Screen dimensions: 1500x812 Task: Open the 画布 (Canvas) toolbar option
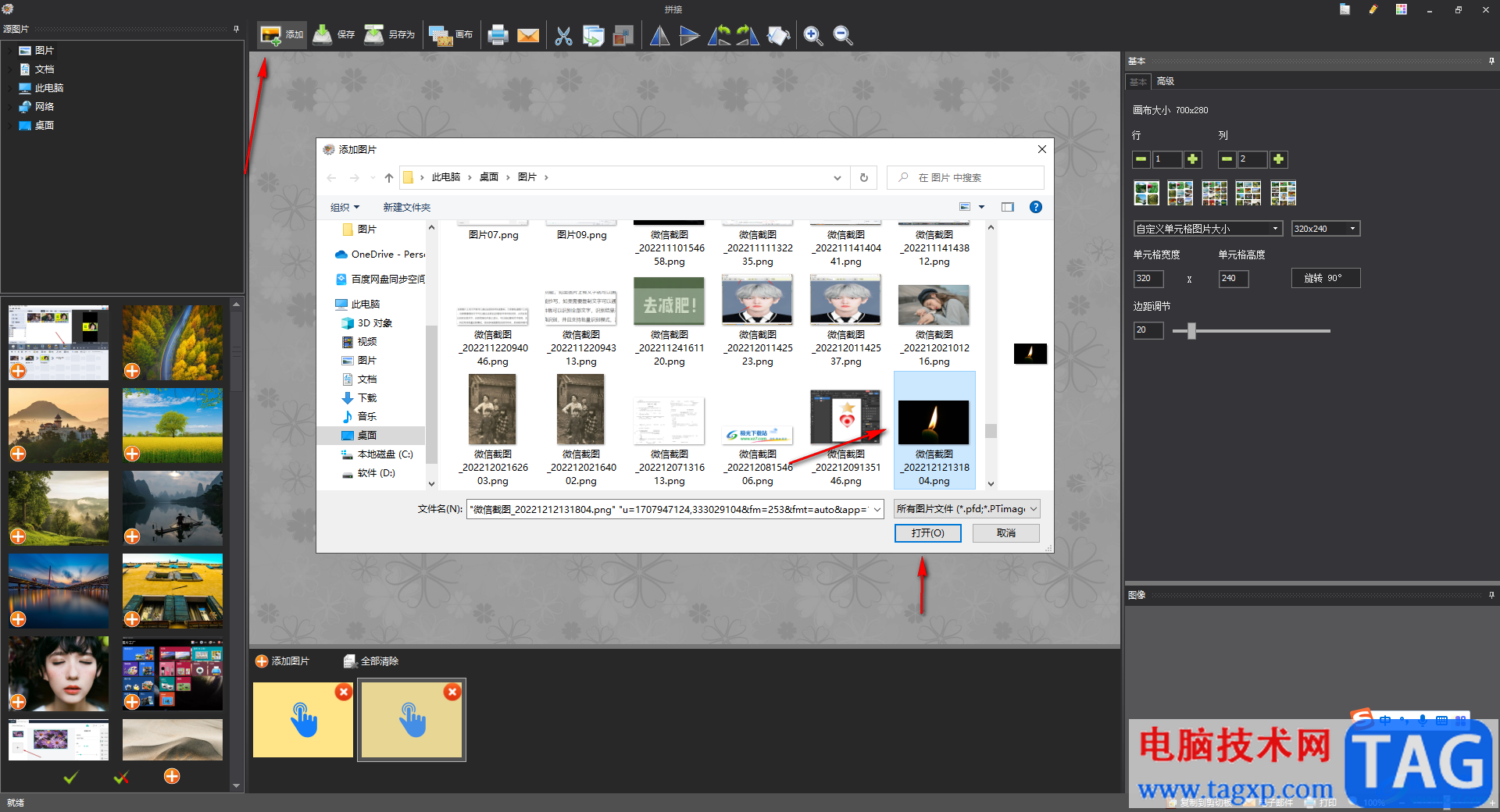pos(451,35)
